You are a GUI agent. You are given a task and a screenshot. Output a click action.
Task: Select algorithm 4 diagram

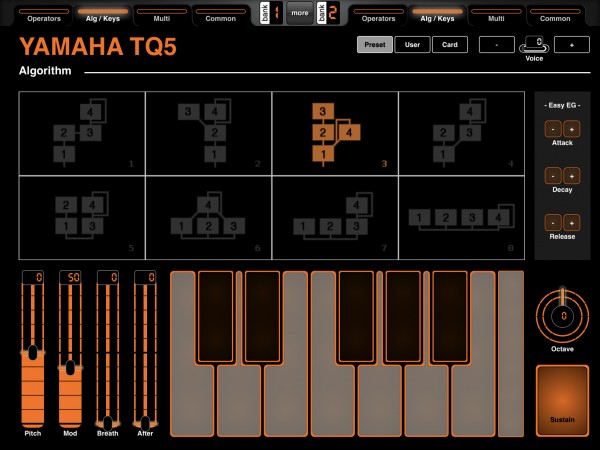point(461,134)
